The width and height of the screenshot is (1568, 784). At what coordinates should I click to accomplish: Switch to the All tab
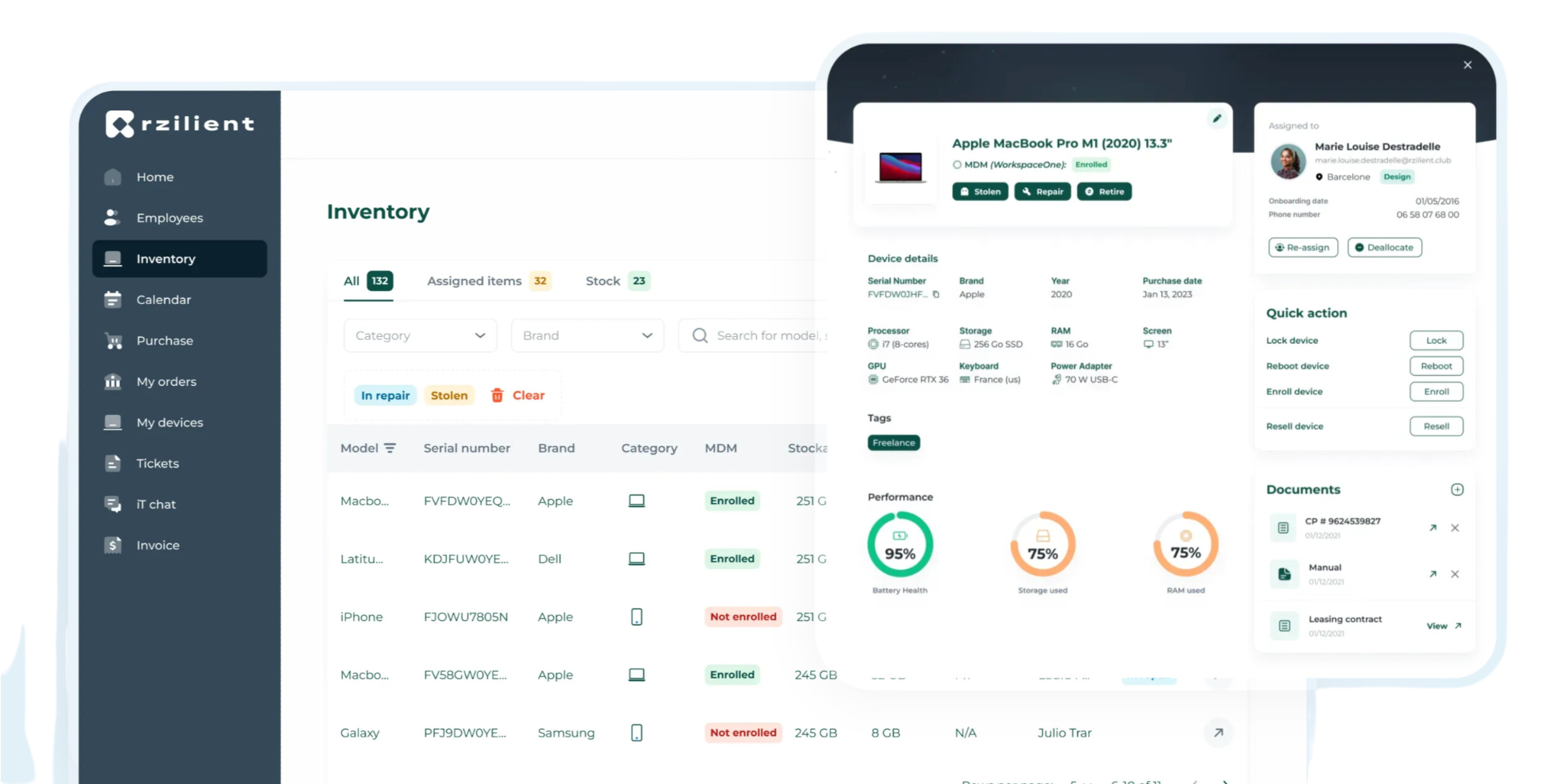click(x=368, y=281)
